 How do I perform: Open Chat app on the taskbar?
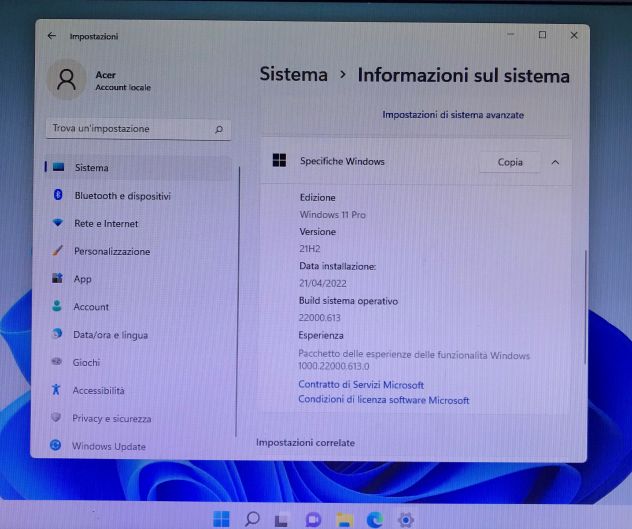coord(313,519)
